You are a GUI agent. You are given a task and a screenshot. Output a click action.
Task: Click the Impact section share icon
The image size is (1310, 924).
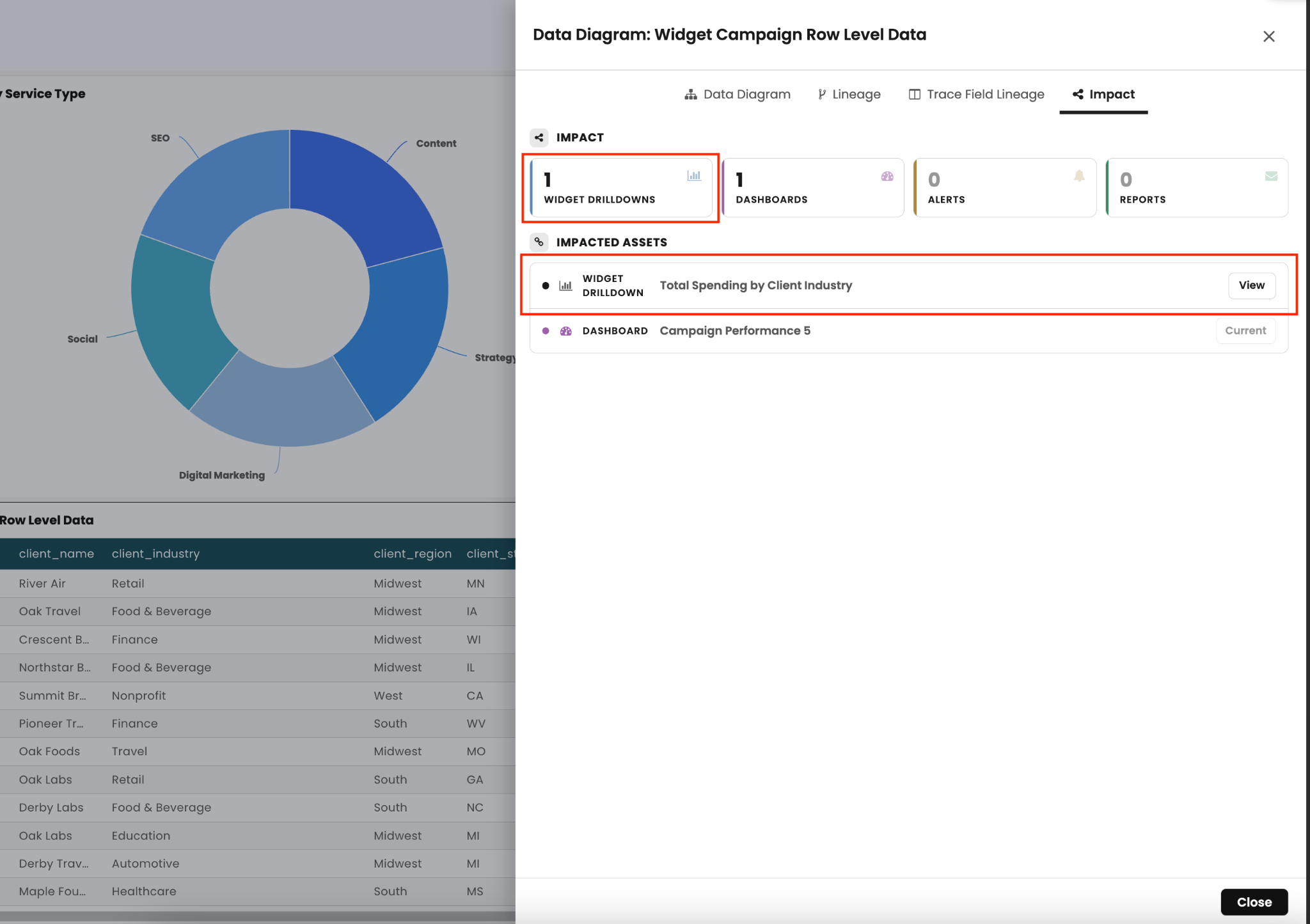coord(539,137)
